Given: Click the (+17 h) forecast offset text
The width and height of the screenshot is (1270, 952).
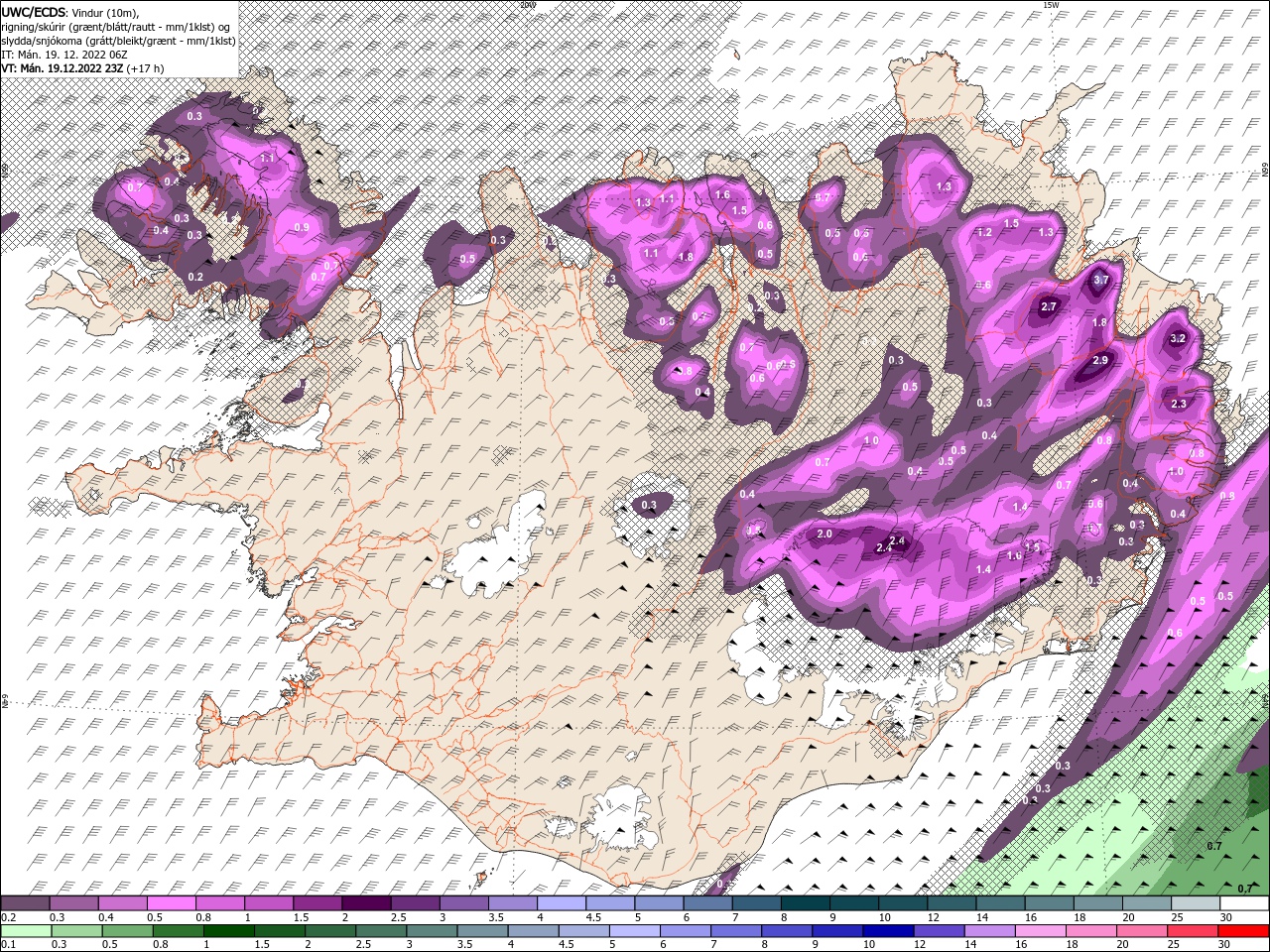Looking at the screenshot, I should click(x=145, y=68).
